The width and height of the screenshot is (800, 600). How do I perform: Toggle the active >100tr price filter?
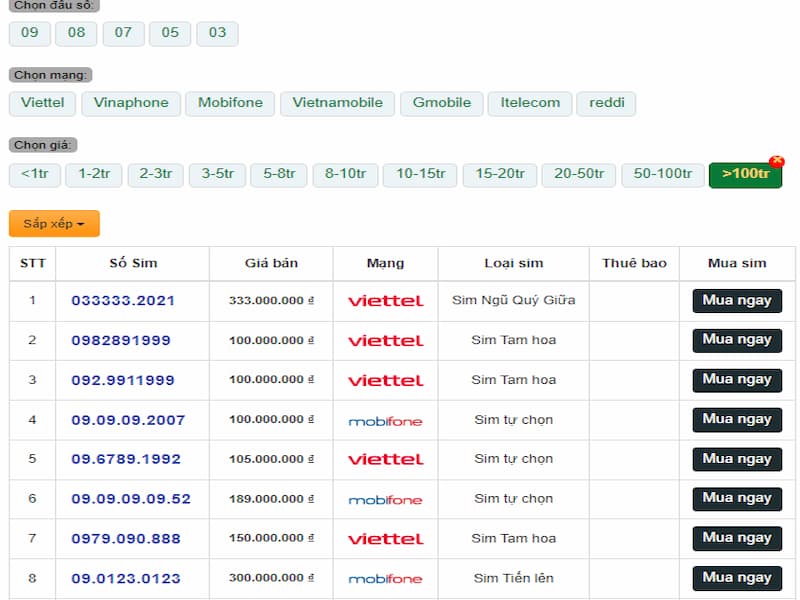(745, 175)
